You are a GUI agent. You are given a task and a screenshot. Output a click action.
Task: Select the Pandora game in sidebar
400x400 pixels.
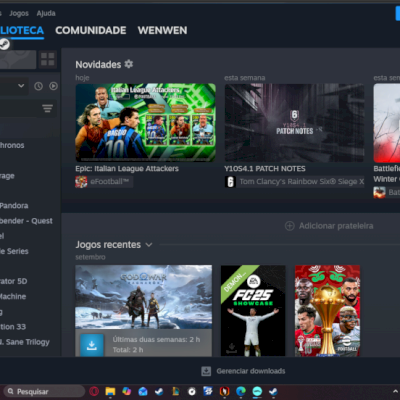point(14,205)
